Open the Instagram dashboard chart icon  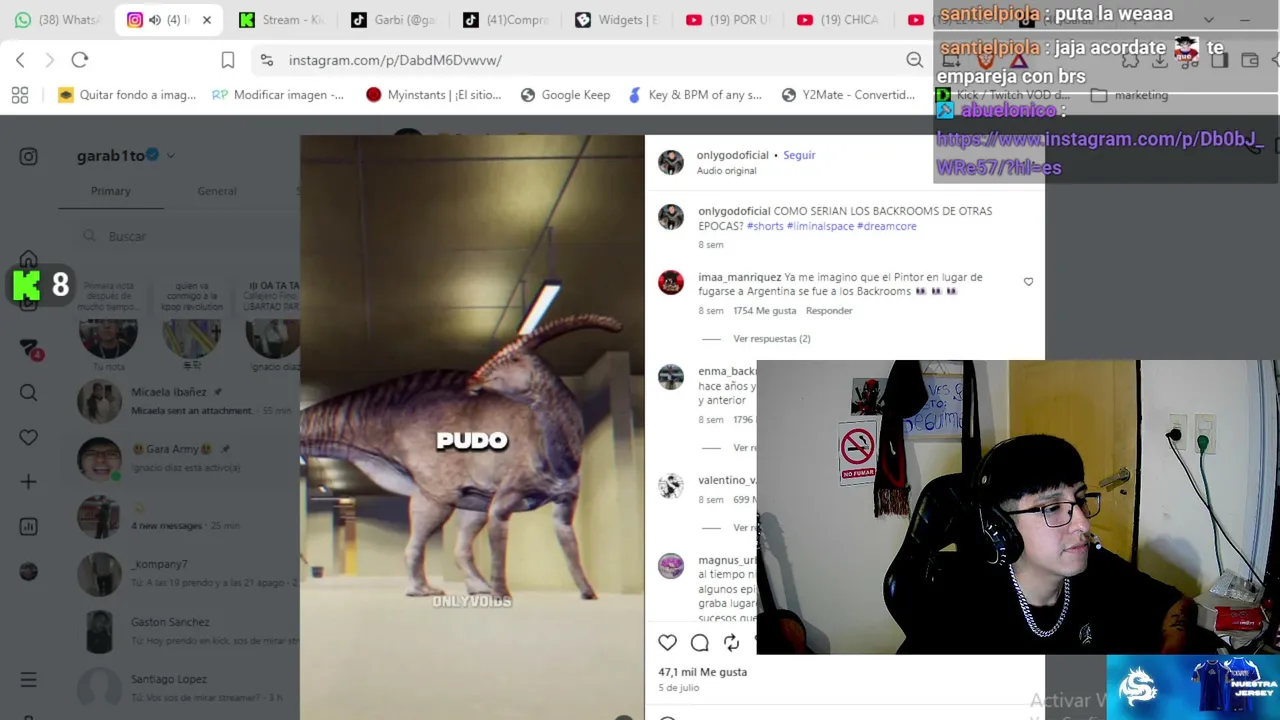[x=28, y=526]
